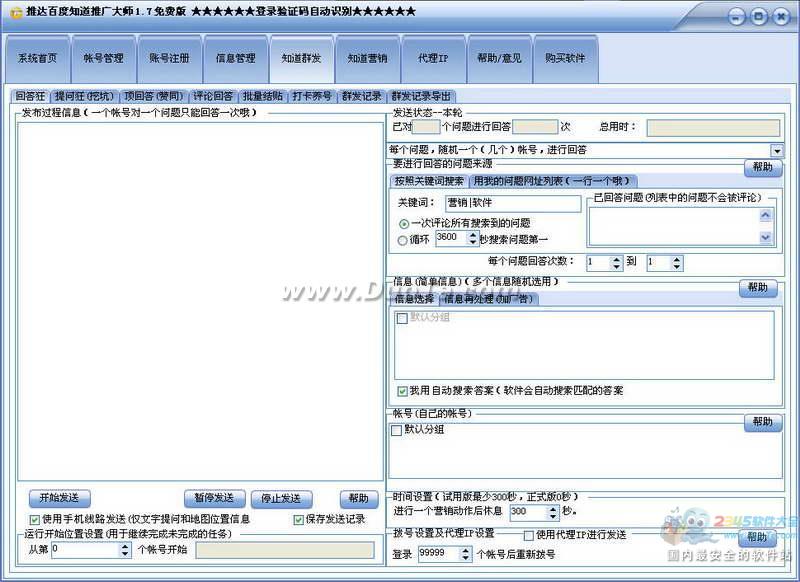Viewport: 800px width, 582px height.
Task: Open the 信息再处理 (加广告) tab
Action: (x=488, y=299)
